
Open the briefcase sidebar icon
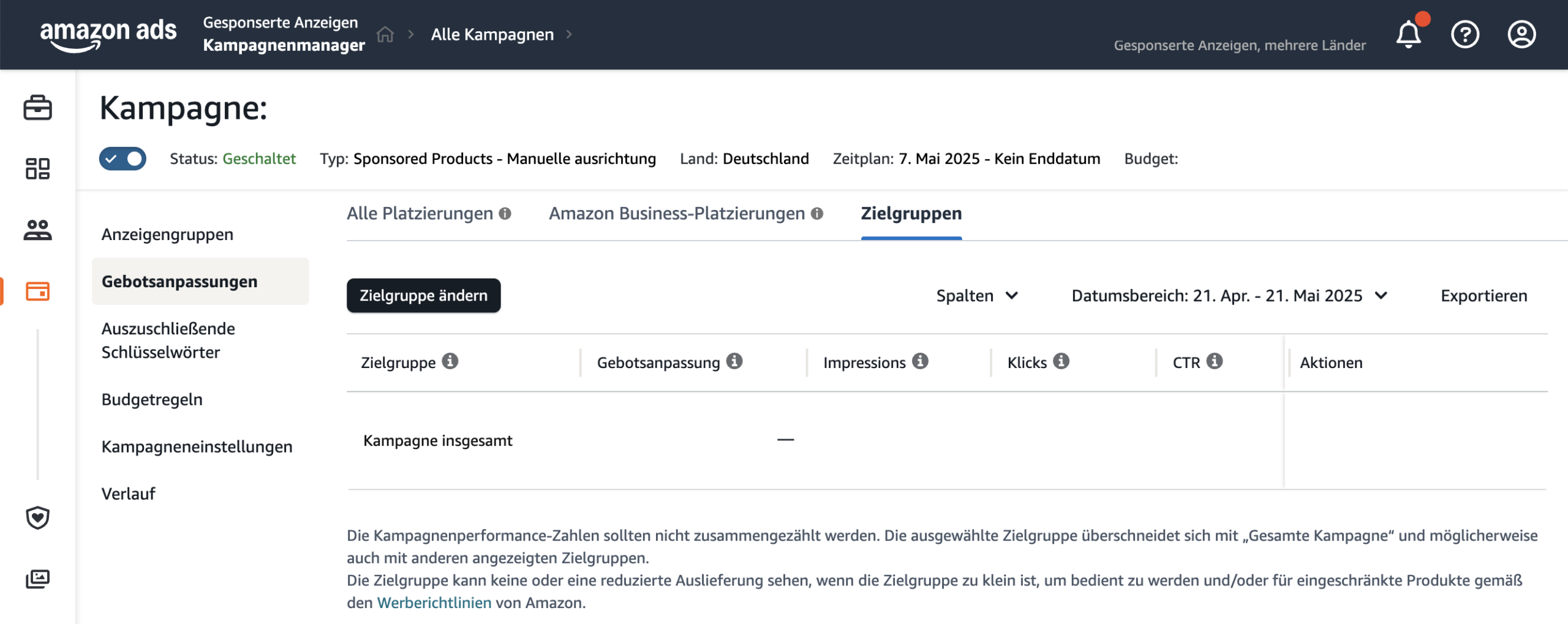[38, 108]
